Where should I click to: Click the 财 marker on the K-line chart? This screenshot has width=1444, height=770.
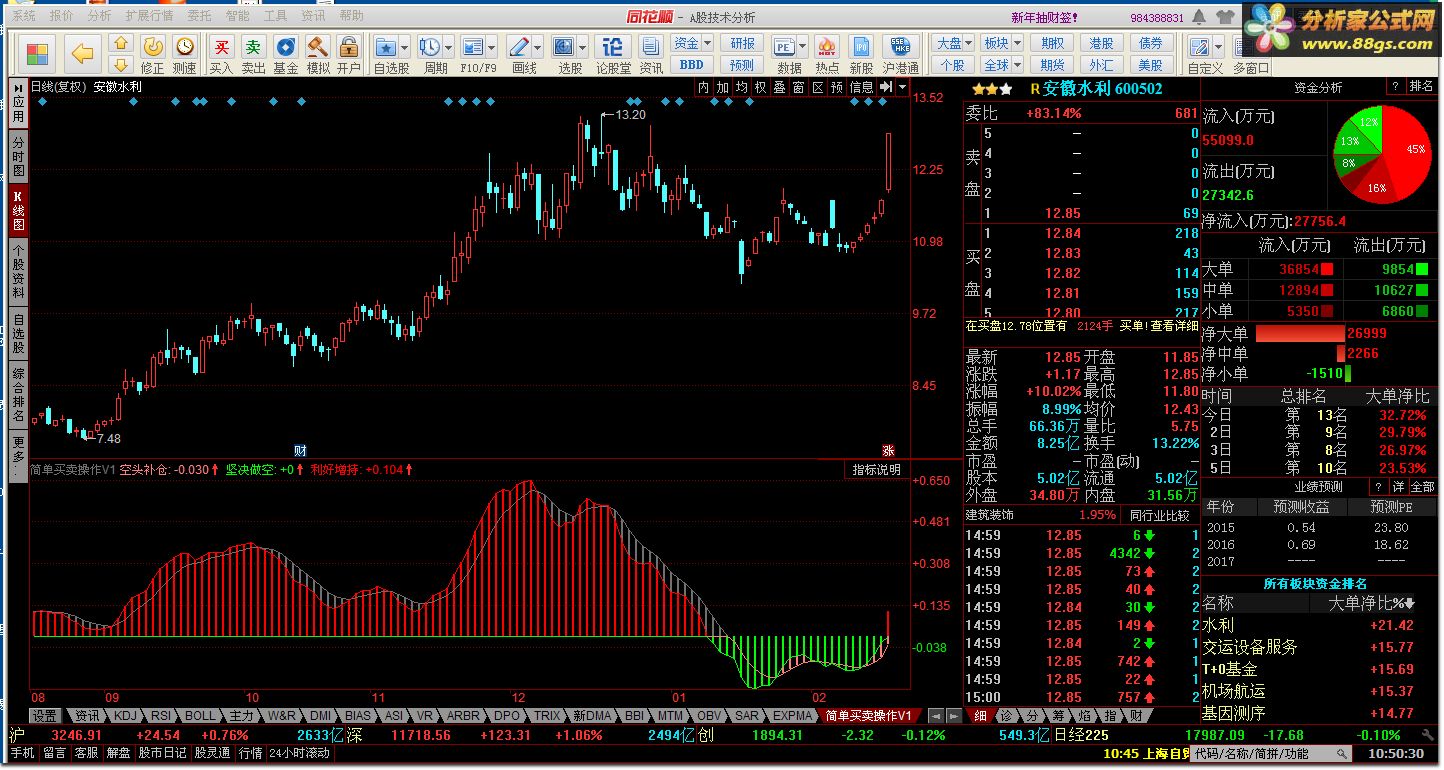pos(299,449)
